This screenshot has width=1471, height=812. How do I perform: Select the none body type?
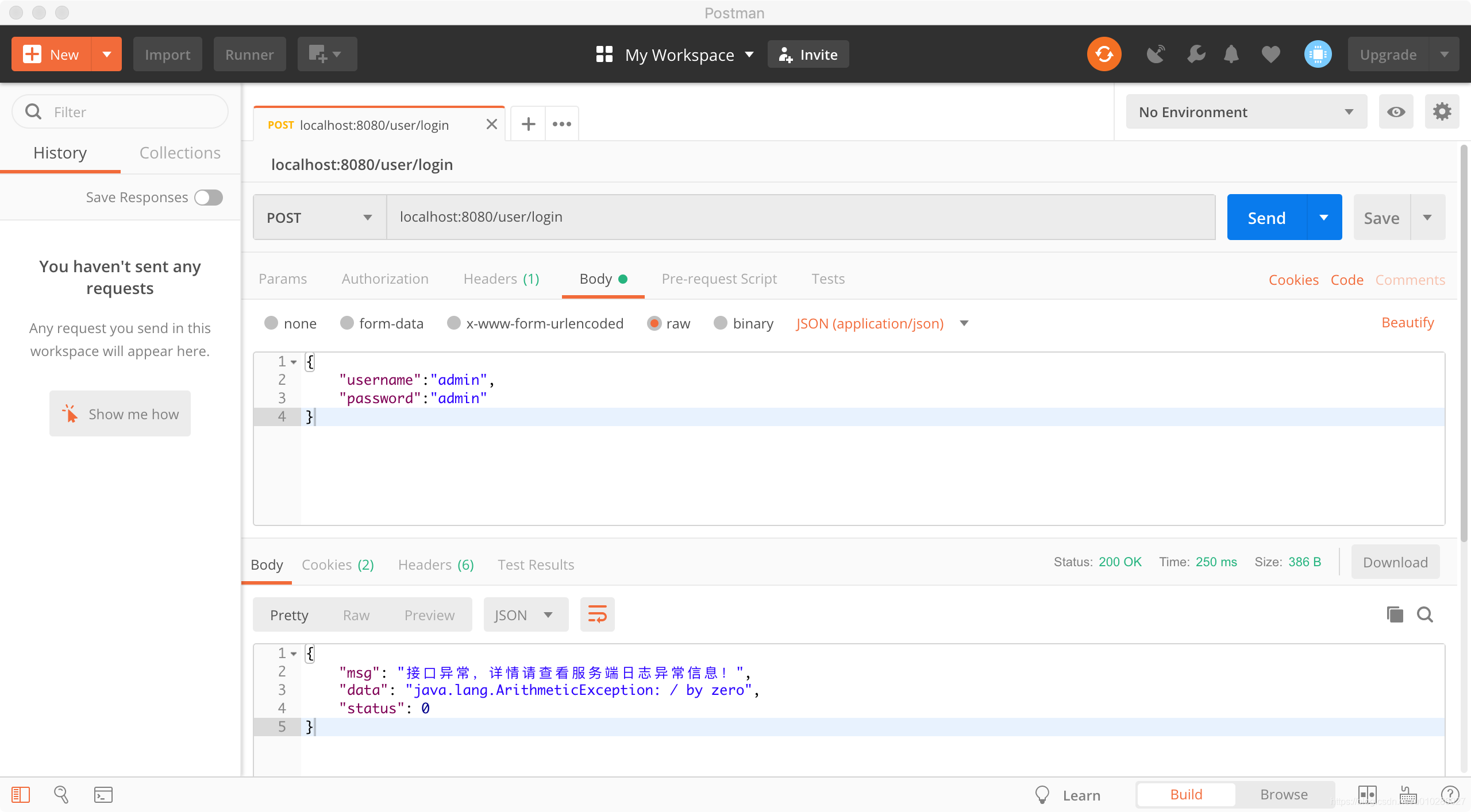pos(271,323)
